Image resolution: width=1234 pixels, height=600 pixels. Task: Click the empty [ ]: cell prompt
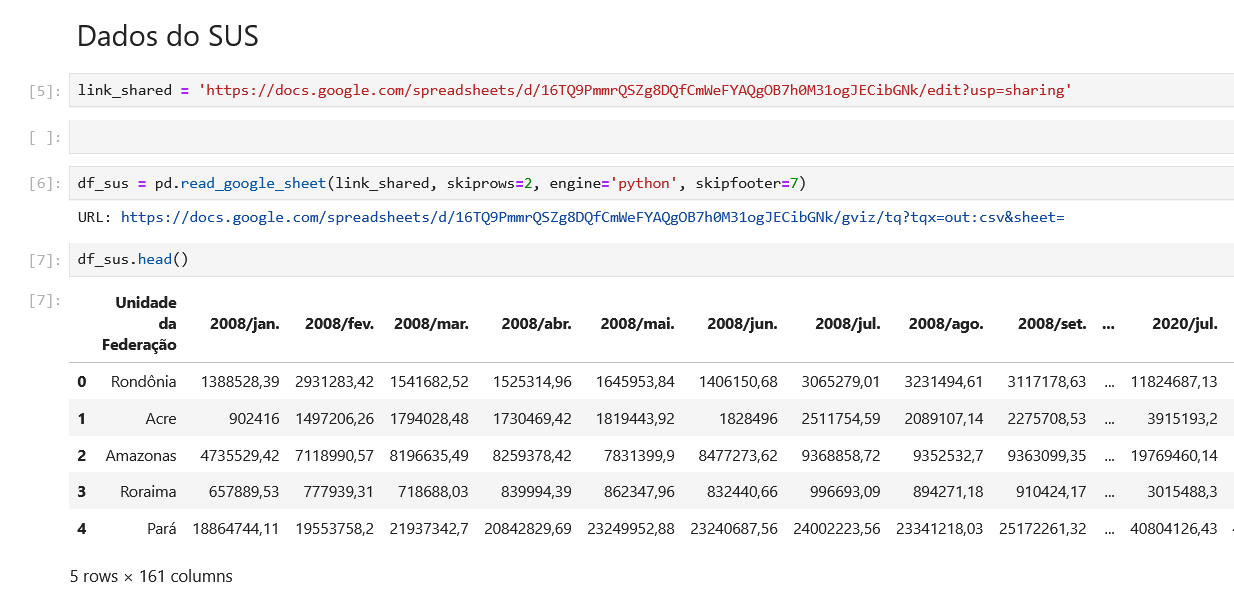point(45,138)
